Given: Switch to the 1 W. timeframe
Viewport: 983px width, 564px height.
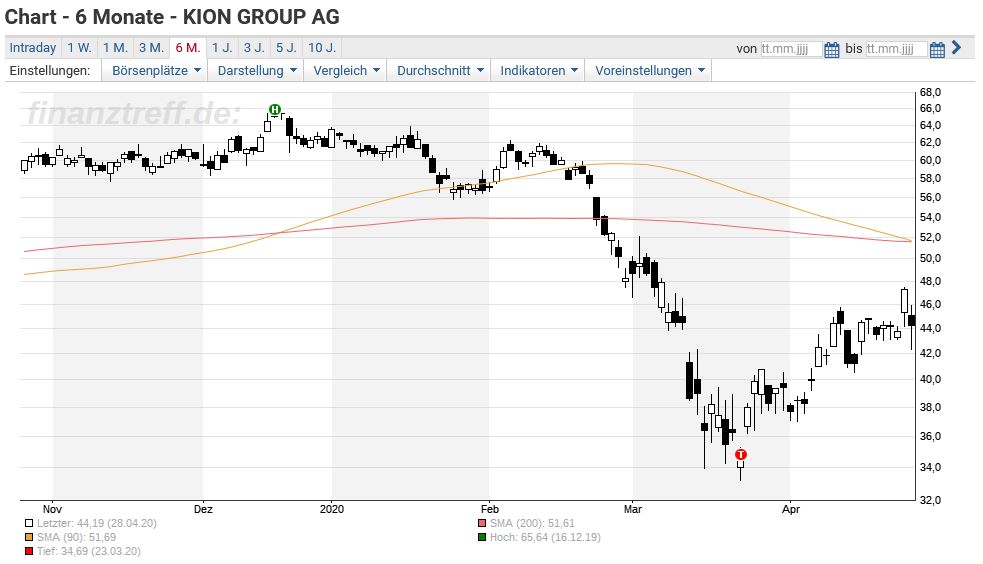Looking at the screenshot, I should click(x=80, y=48).
